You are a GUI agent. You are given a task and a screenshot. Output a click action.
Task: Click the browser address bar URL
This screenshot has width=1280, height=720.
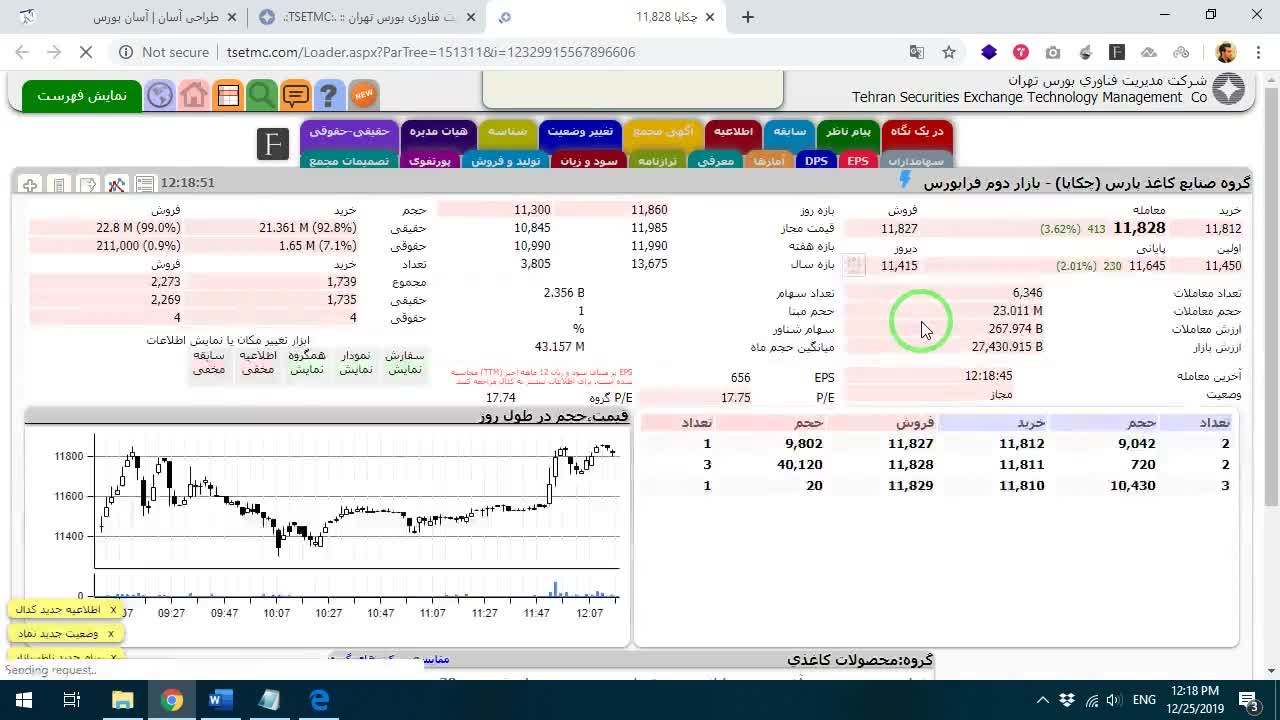point(431,52)
